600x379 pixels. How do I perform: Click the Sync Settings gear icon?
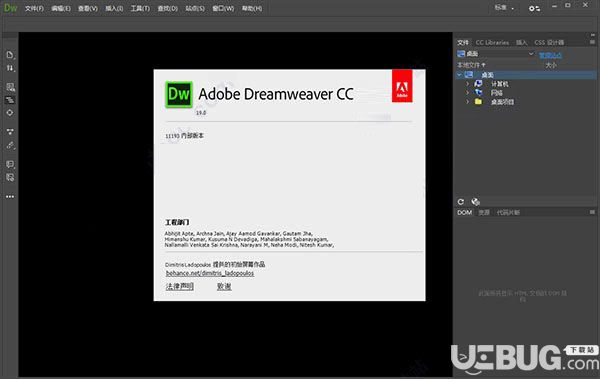pyautogui.click(x=534, y=8)
